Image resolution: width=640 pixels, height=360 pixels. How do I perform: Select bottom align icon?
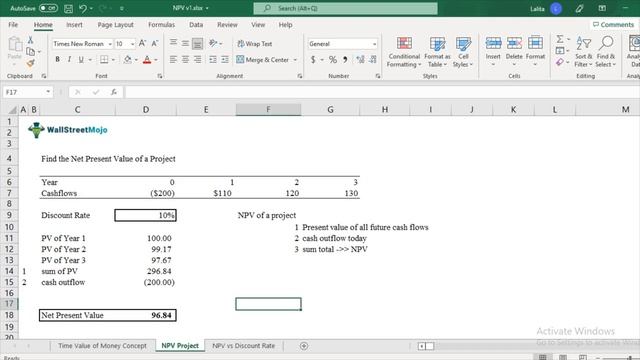tap(198, 43)
